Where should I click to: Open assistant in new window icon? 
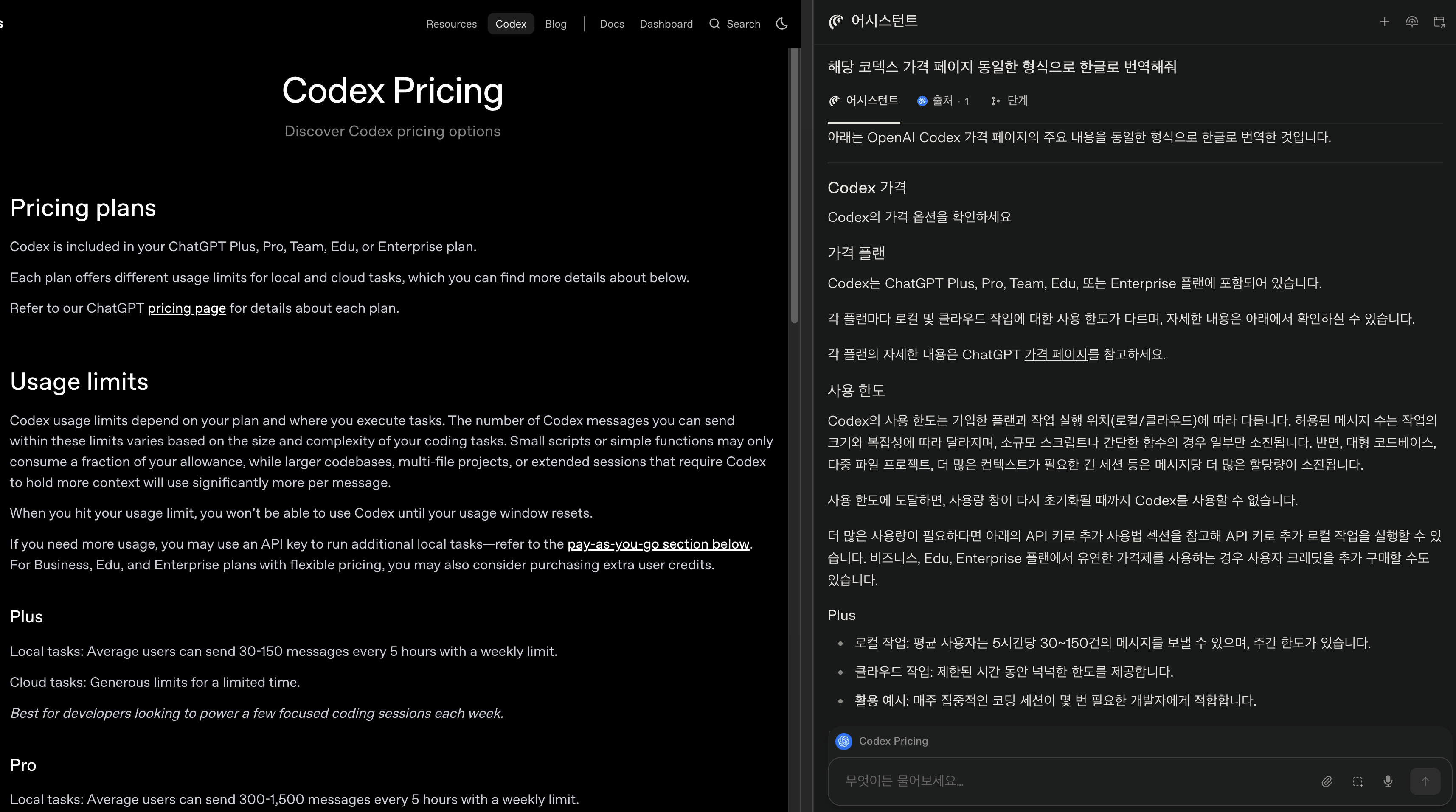click(x=1439, y=22)
